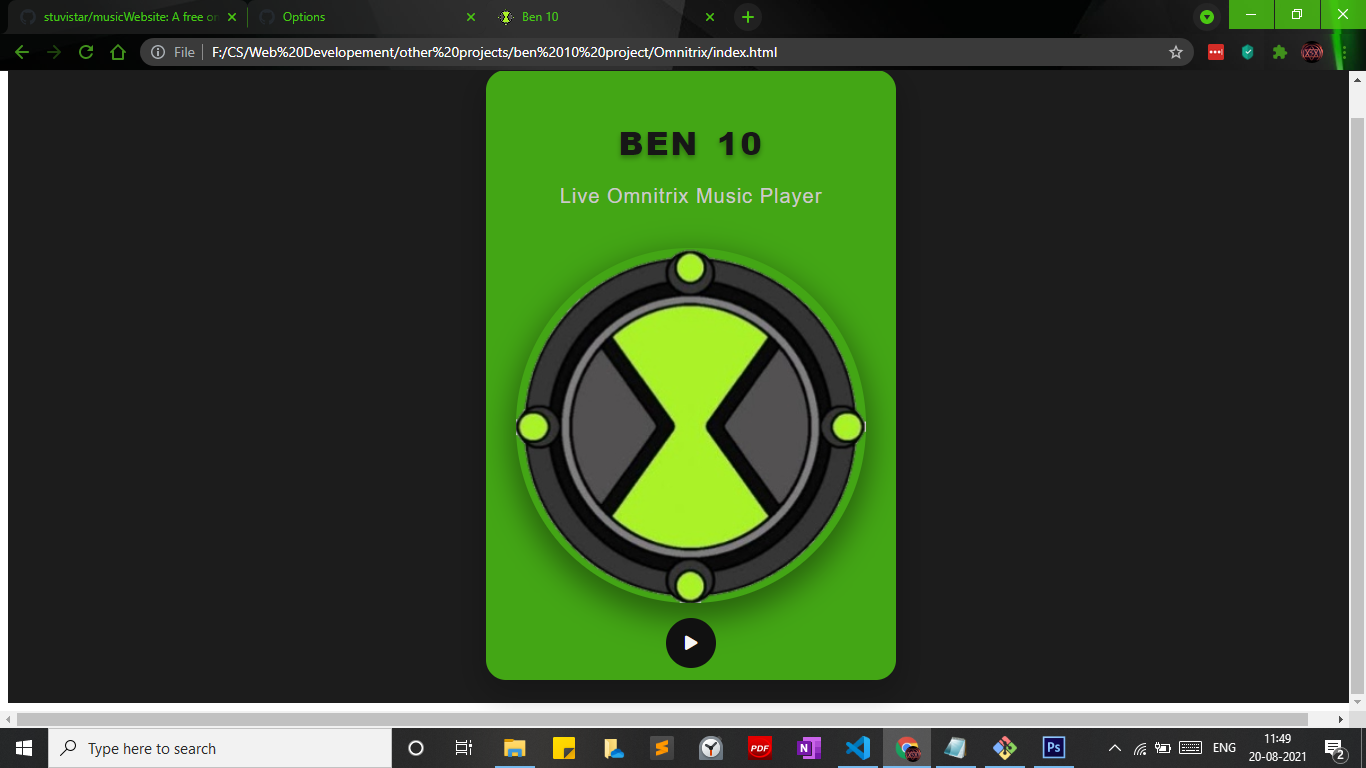This screenshot has width=1366, height=768.
Task: Click the Chrome icon in the taskbar
Action: (x=906, y=748)
